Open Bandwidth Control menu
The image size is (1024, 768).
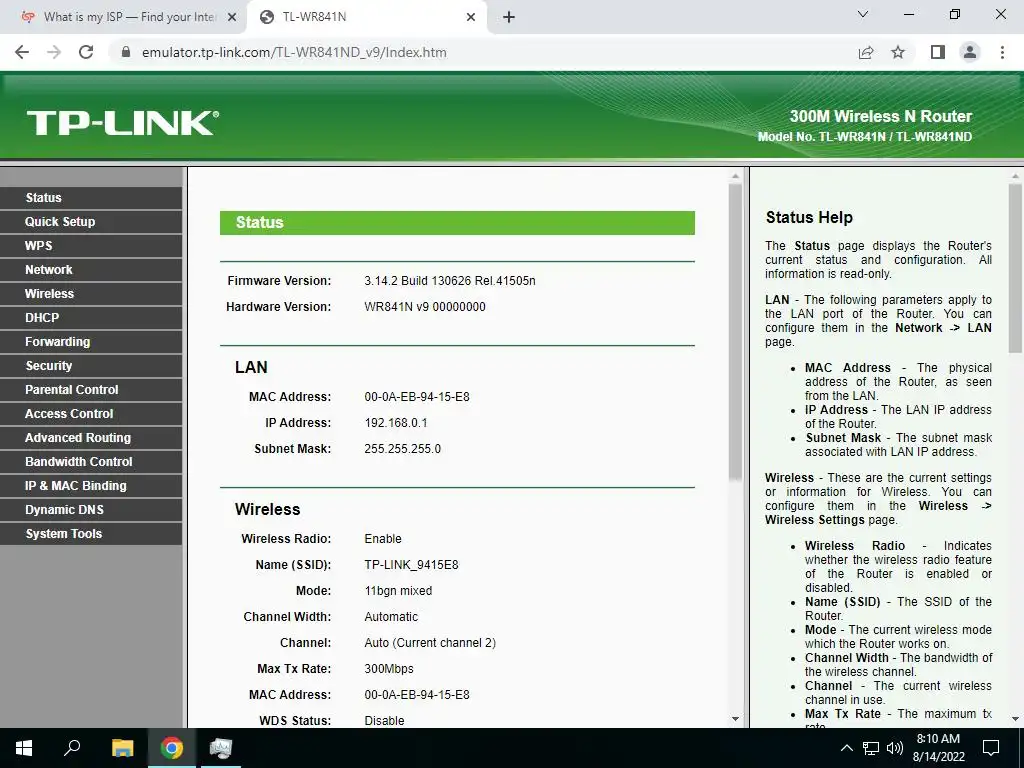91,462
